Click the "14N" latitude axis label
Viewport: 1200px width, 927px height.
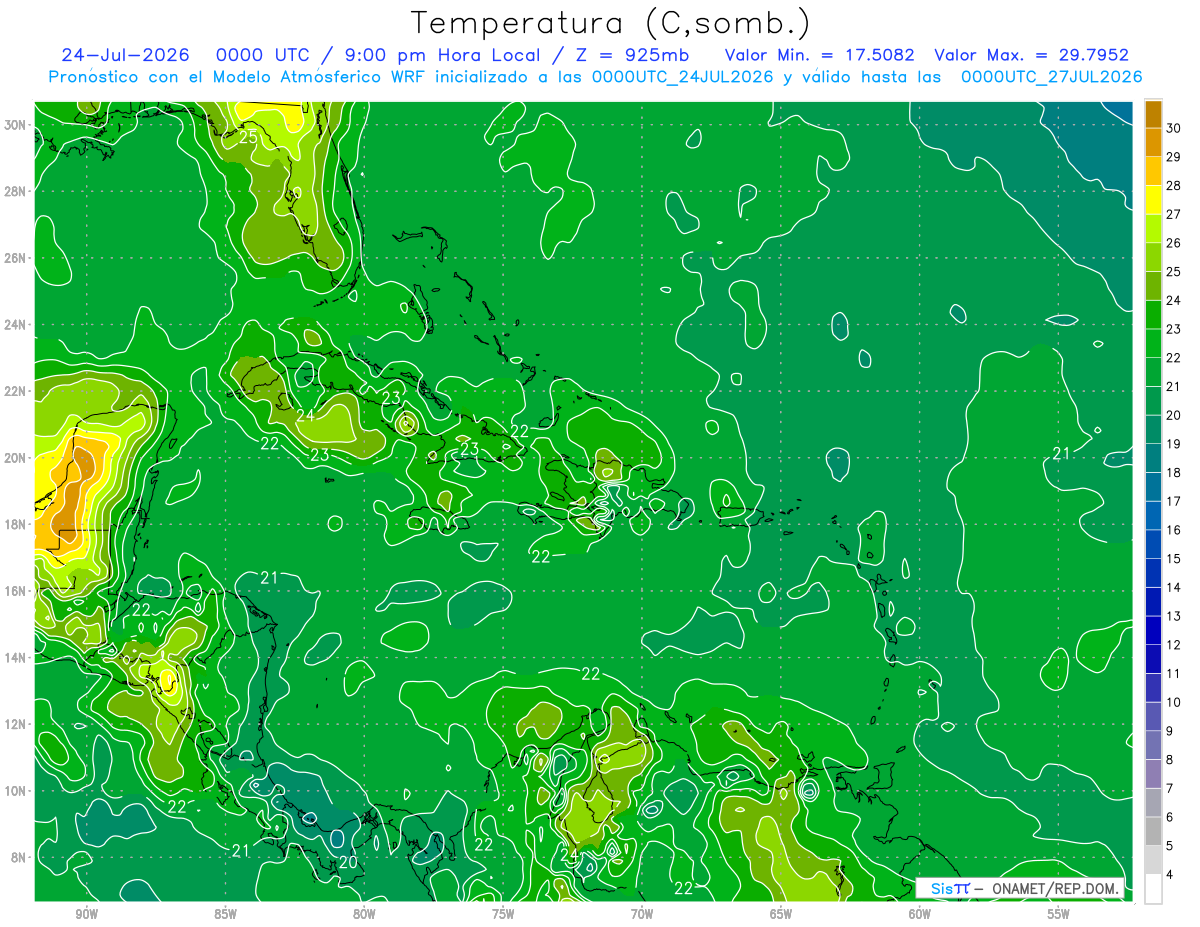[x=16, y=658]
